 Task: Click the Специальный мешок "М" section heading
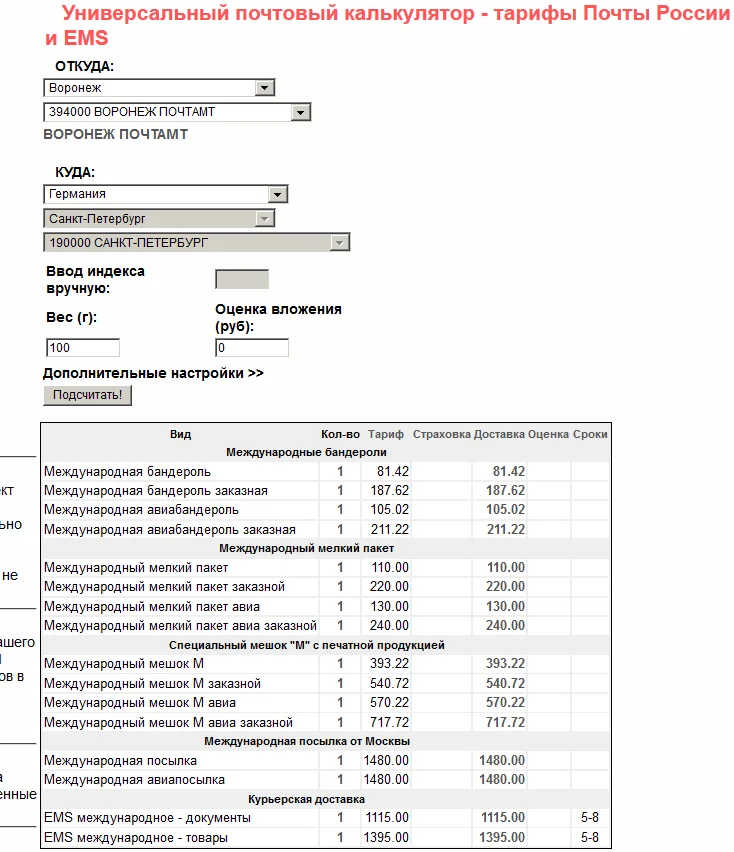coord(306,645)
